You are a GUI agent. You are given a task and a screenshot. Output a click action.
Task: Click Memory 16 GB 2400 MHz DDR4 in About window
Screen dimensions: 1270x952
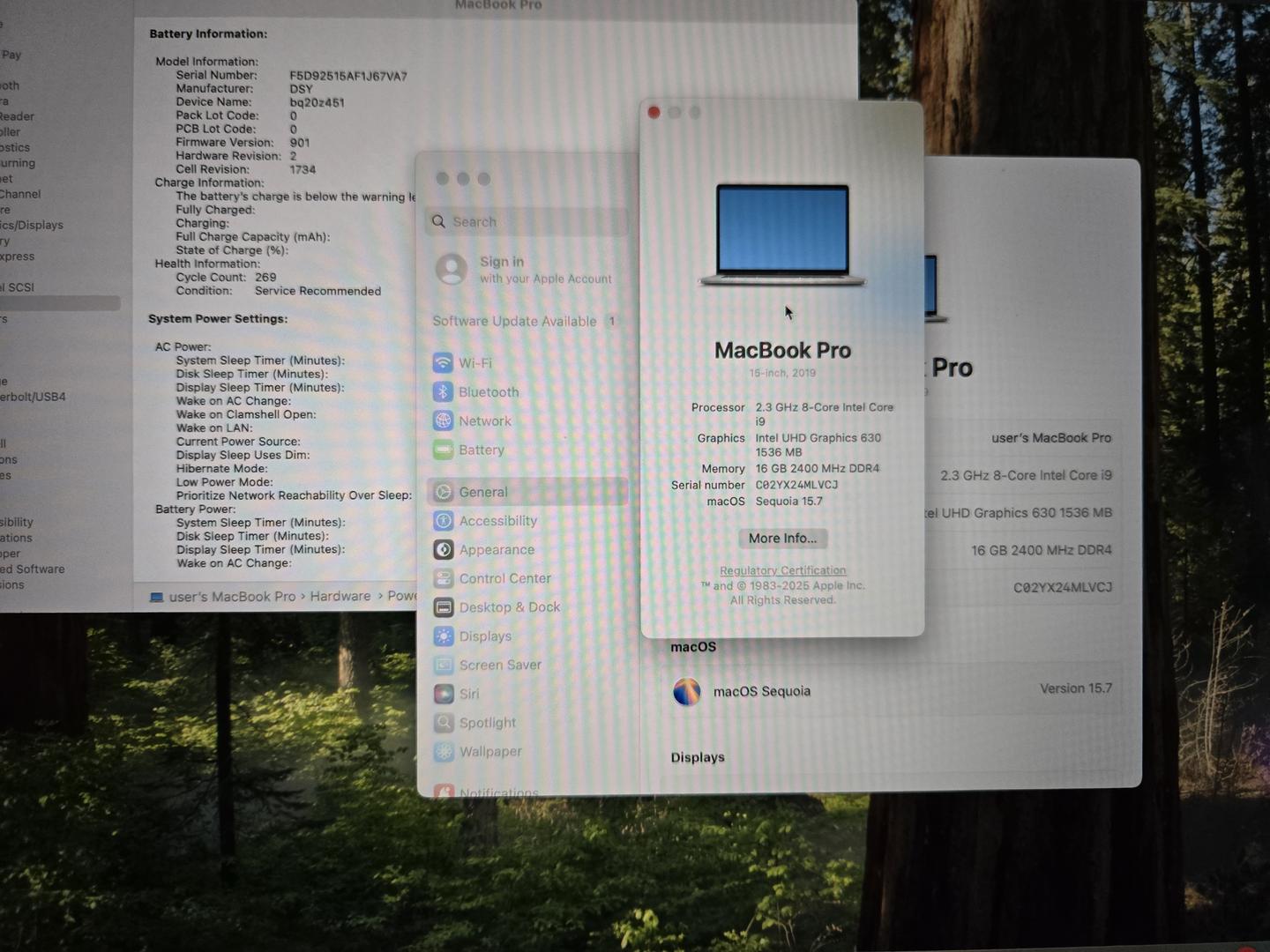[x=817, y=468]
